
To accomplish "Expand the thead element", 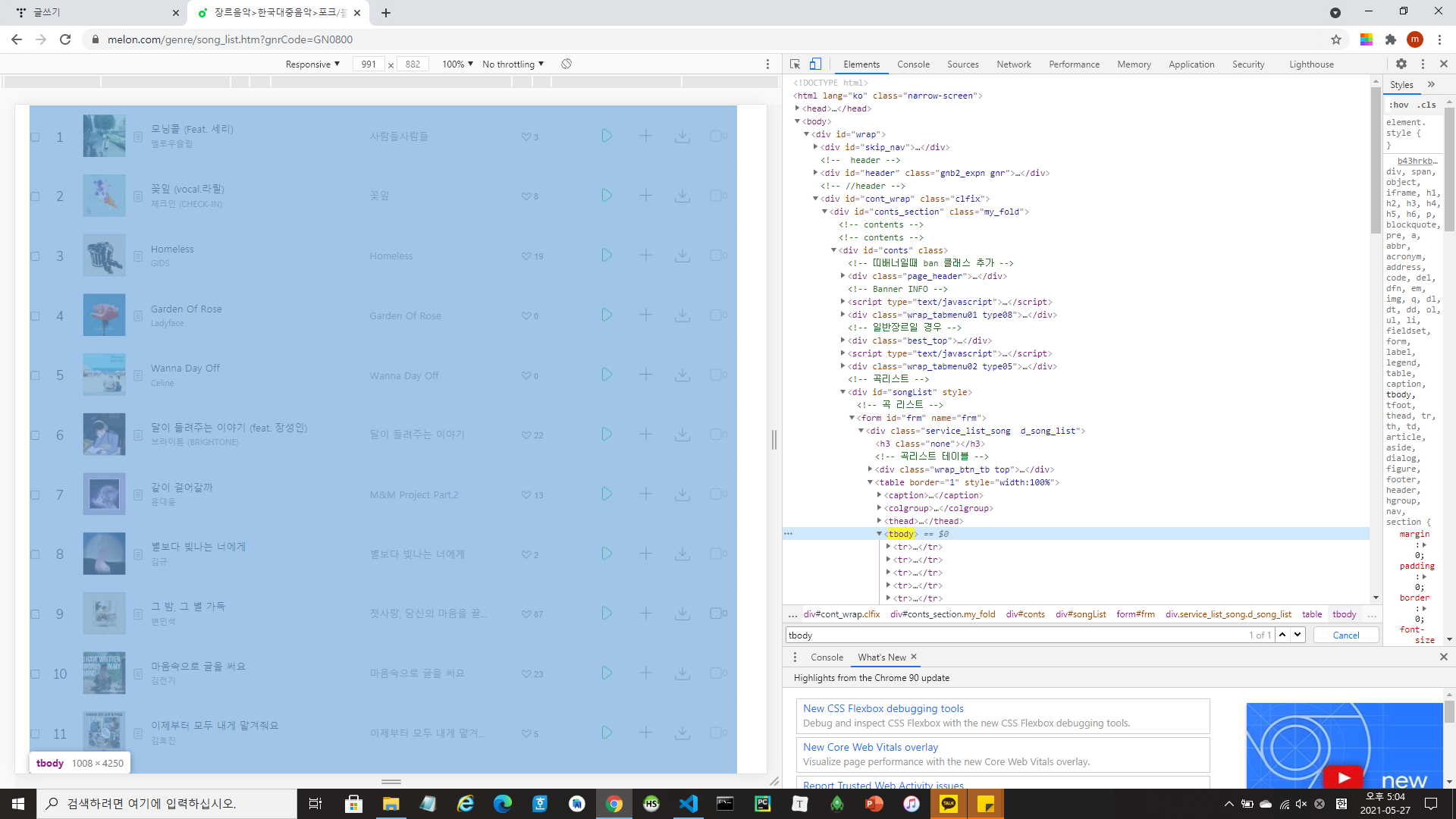I will [x=880, y=521].
